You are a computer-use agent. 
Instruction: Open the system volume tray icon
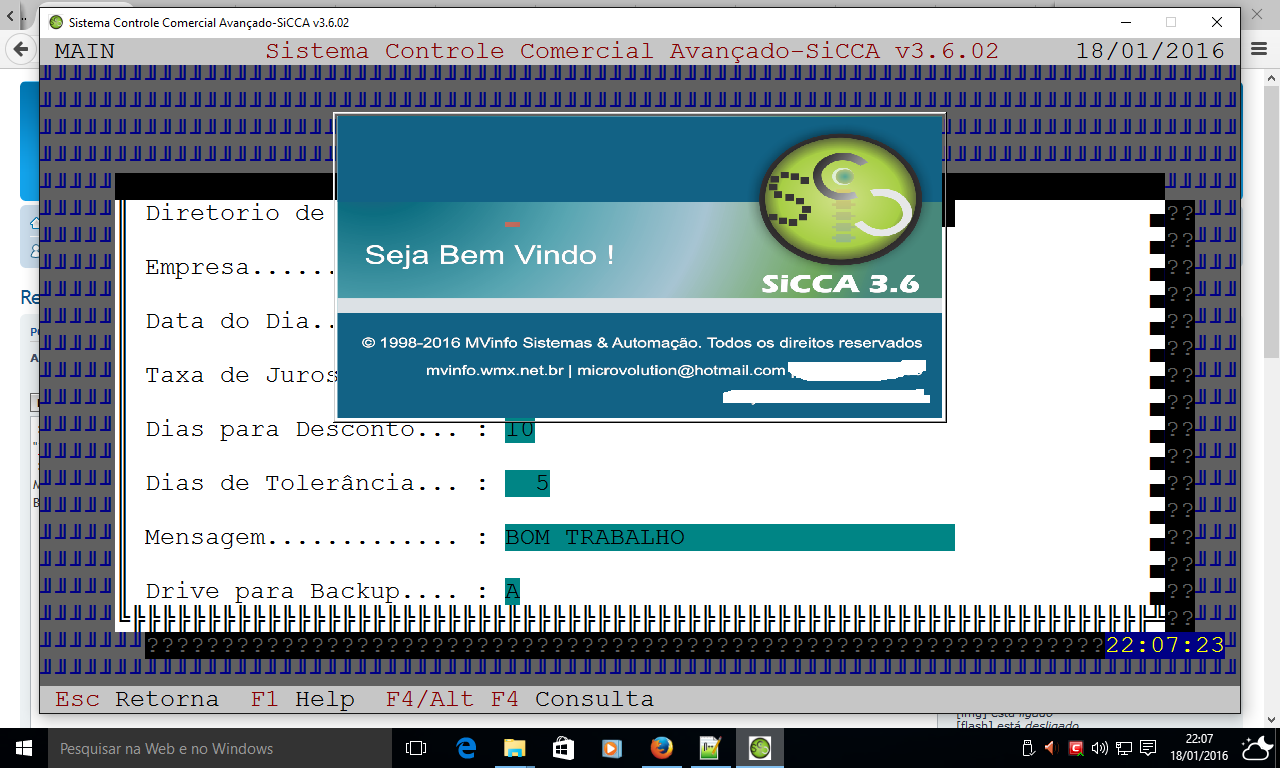[1100, 748]
